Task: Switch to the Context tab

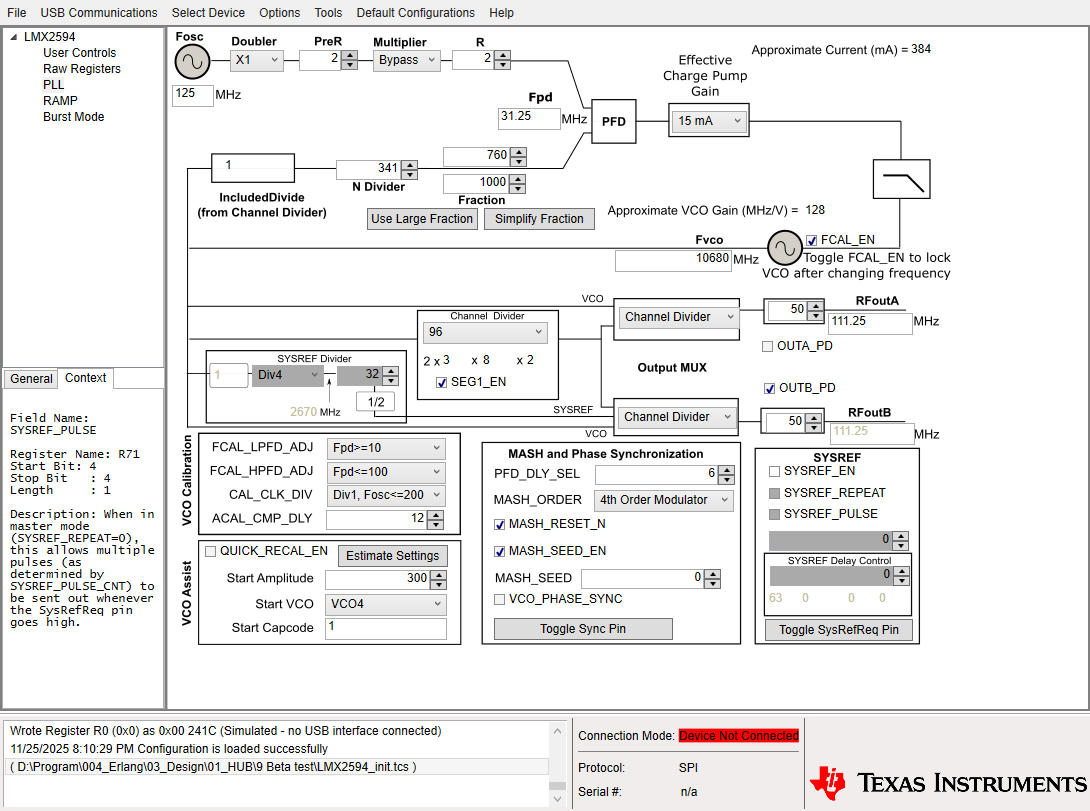Action: point(86,377)
